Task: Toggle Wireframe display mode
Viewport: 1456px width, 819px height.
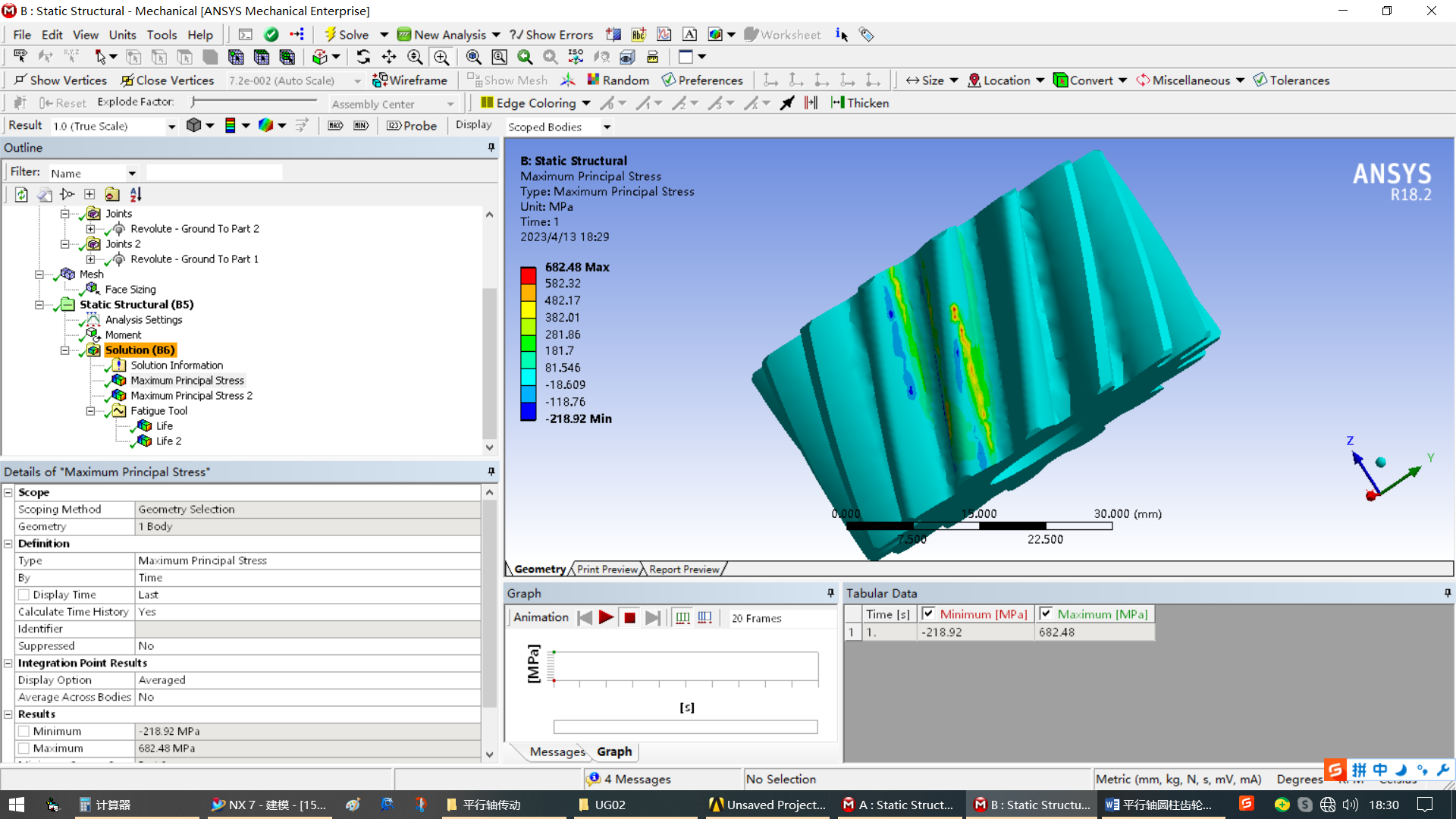Action: [x=409, y=80]
